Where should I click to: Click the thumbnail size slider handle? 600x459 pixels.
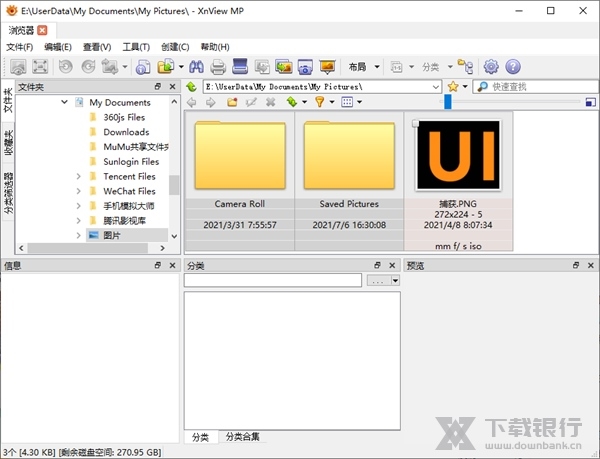(448, 102)
